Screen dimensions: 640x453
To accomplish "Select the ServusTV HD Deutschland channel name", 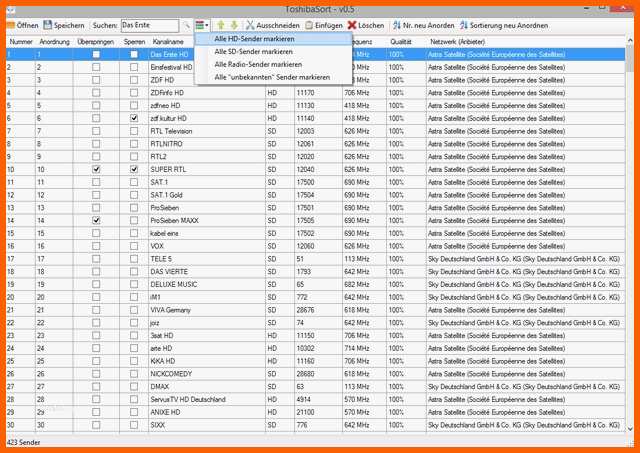I will click(188, 400).
